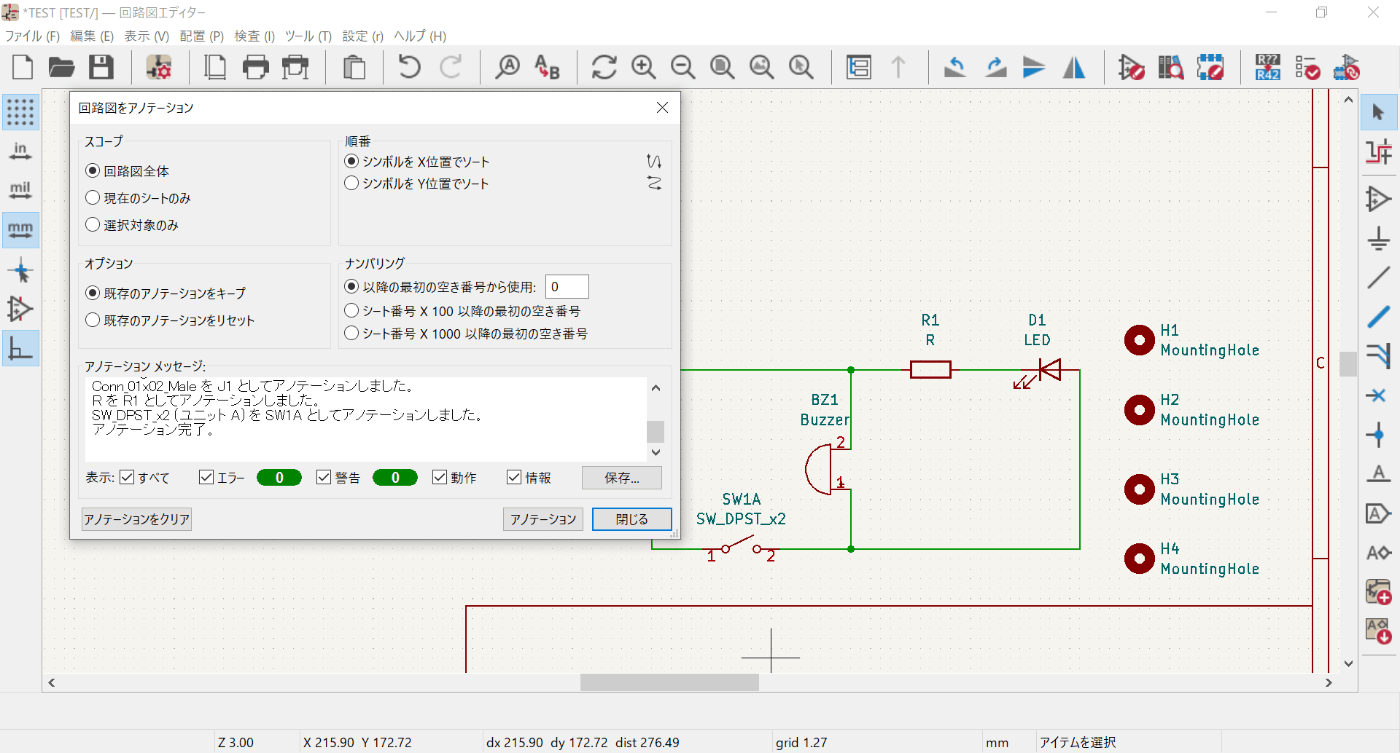Select the add bus tool (thick blue line)
The height and width of the screenshot is (753, 1400).
1379,317
